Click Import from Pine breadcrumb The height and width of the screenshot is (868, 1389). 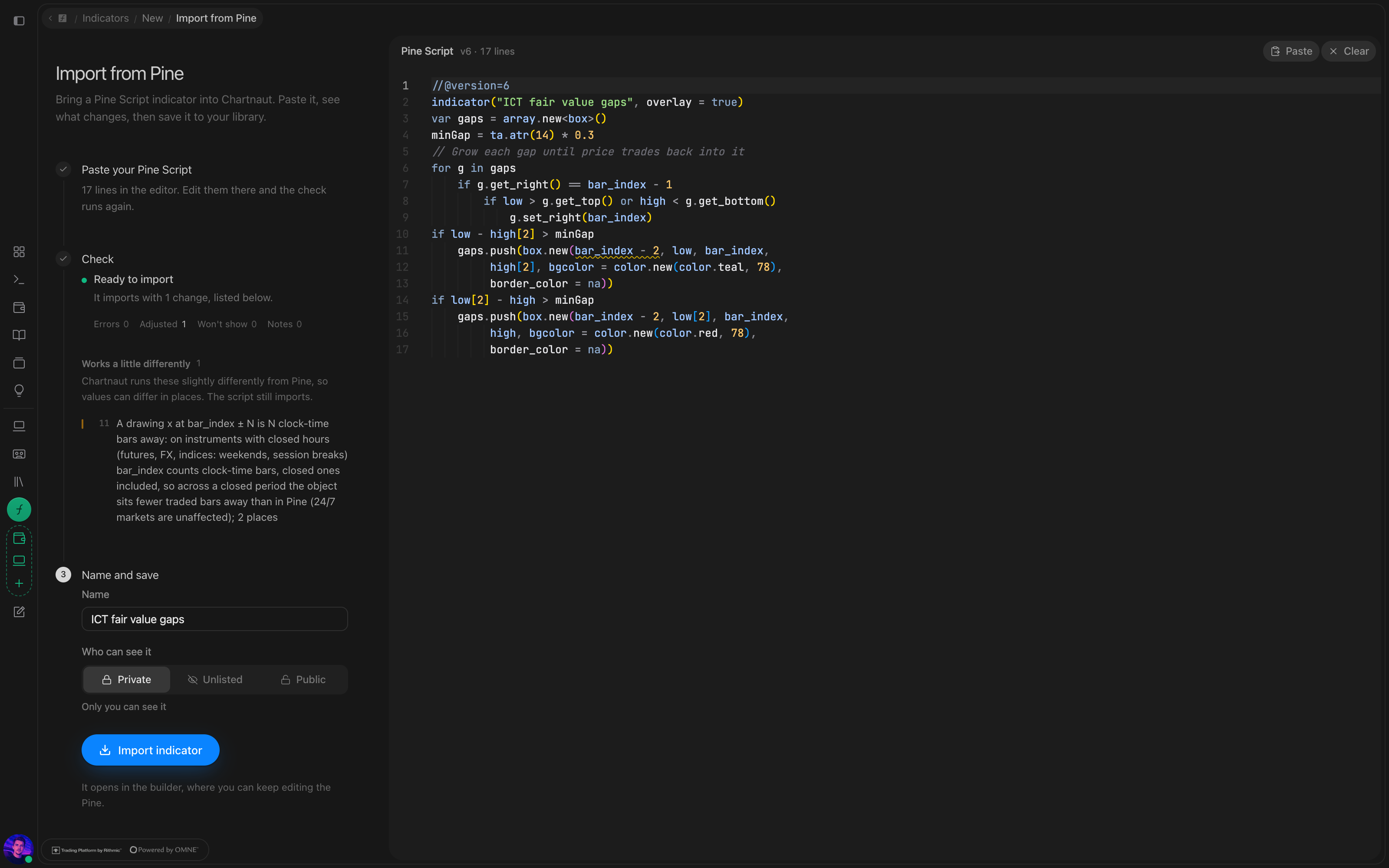(216, 18)
